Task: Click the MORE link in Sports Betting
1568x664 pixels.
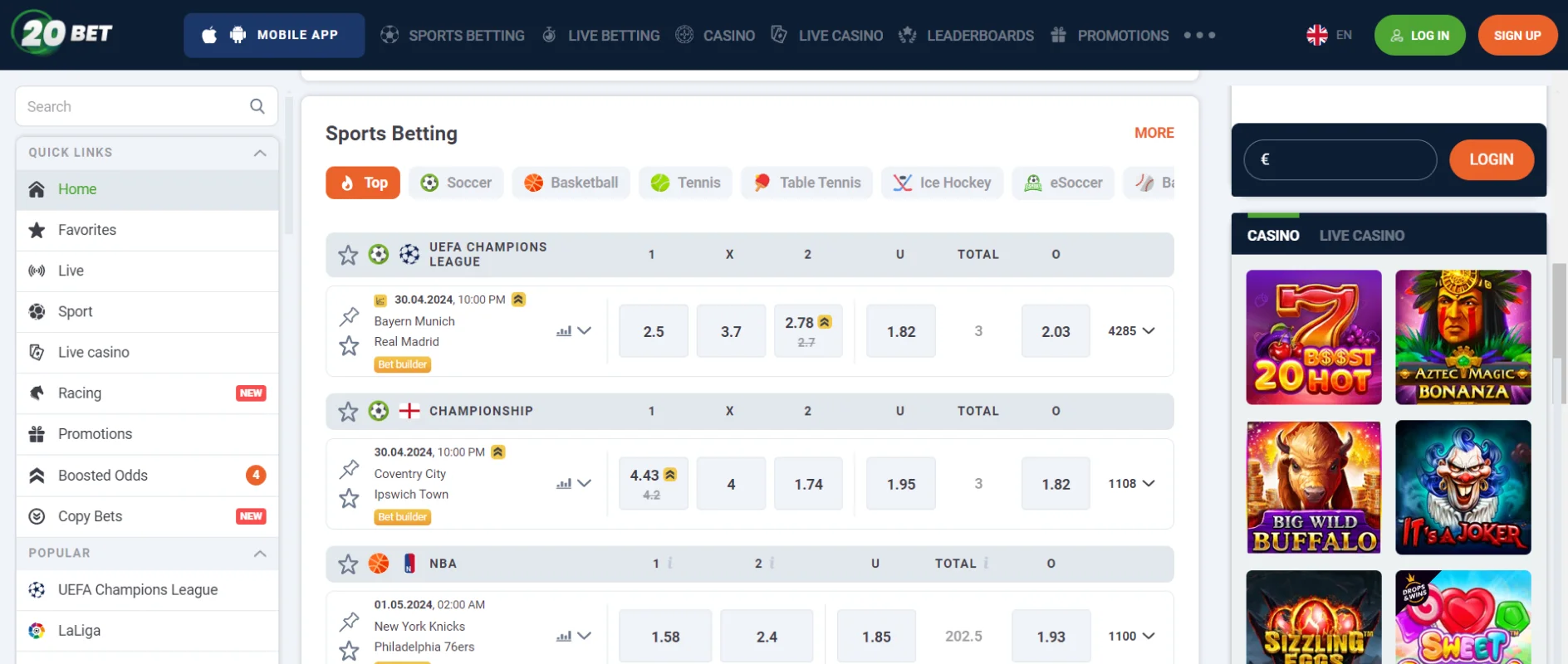Action: click(x=1154, y=133)
